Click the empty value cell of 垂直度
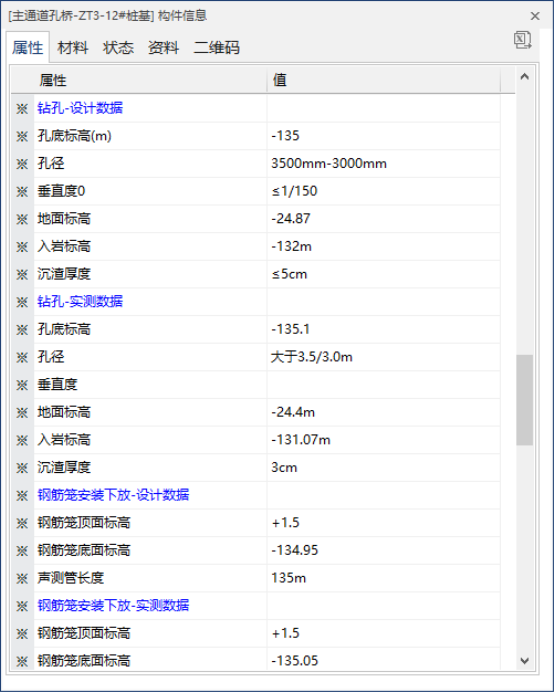554x692 pixels. click(384, 384)
